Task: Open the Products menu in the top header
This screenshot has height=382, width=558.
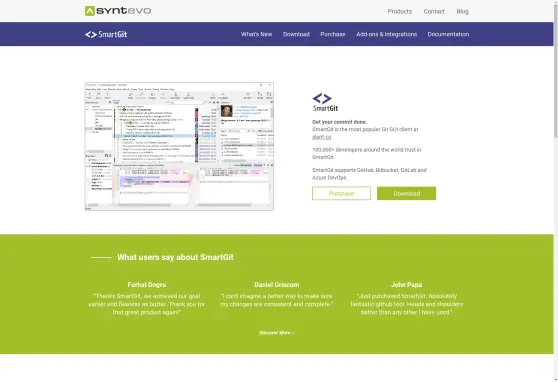Action: coord(400,11)
